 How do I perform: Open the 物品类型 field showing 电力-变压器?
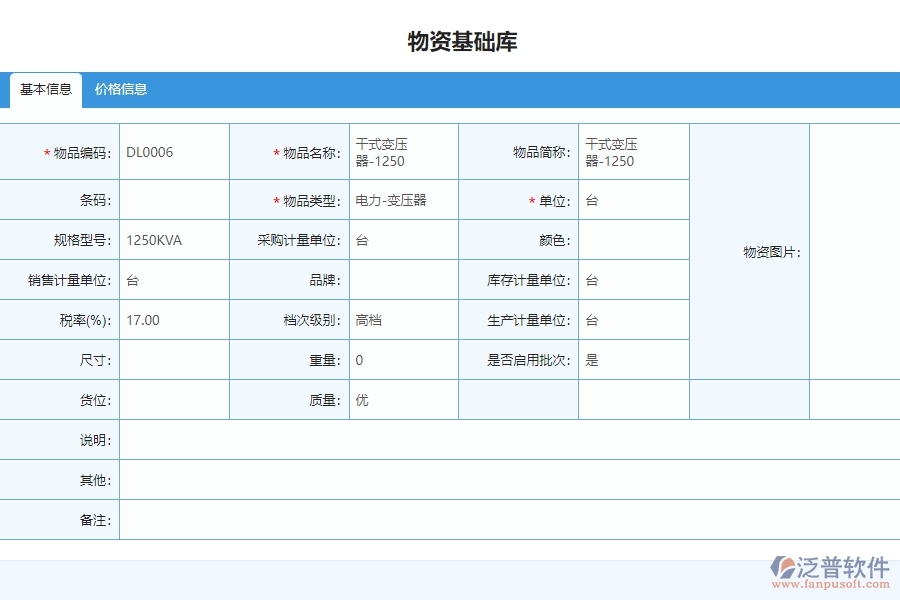pos(402,199)
